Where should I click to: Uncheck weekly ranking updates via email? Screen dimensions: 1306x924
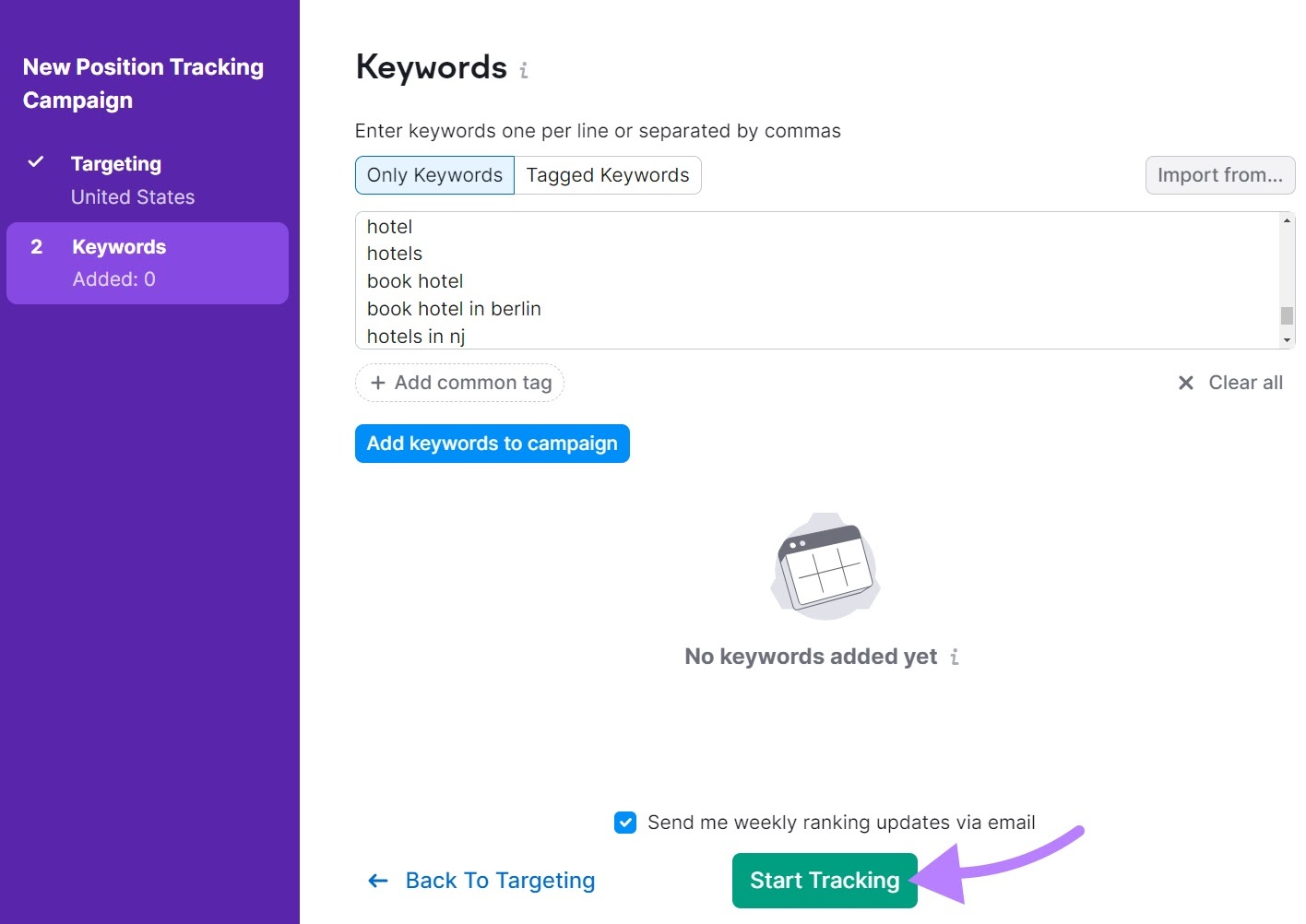625,822
